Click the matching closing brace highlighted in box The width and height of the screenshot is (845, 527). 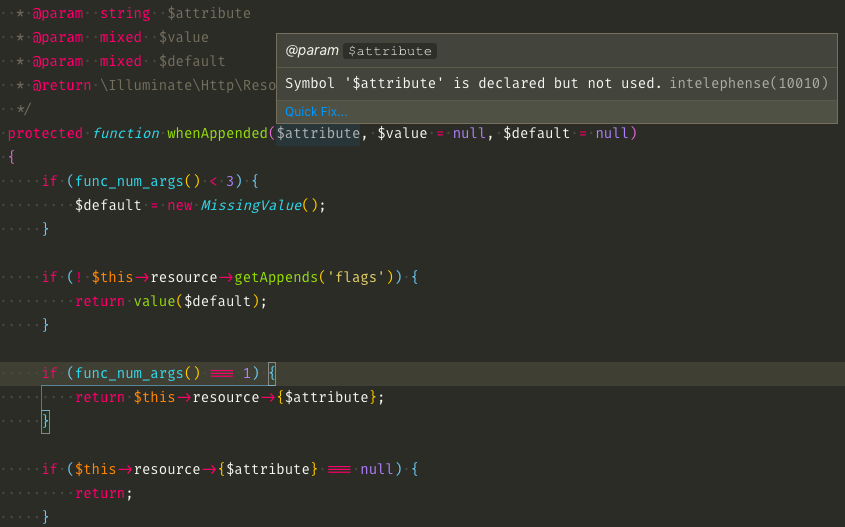coord(46,421)
